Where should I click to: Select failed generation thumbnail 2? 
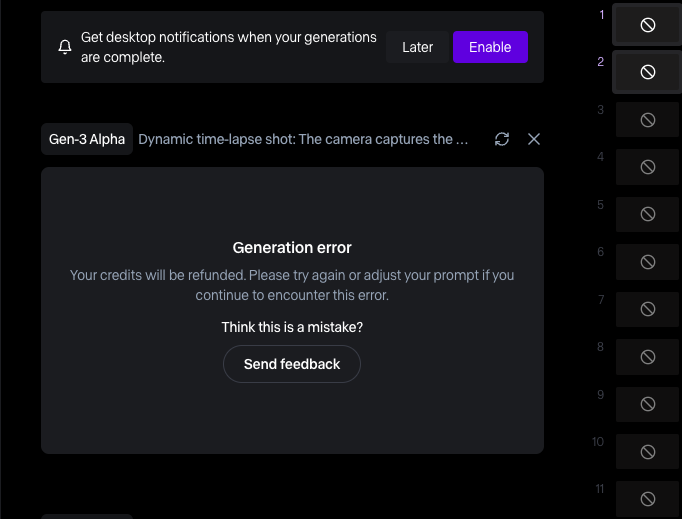click(647, 72)
